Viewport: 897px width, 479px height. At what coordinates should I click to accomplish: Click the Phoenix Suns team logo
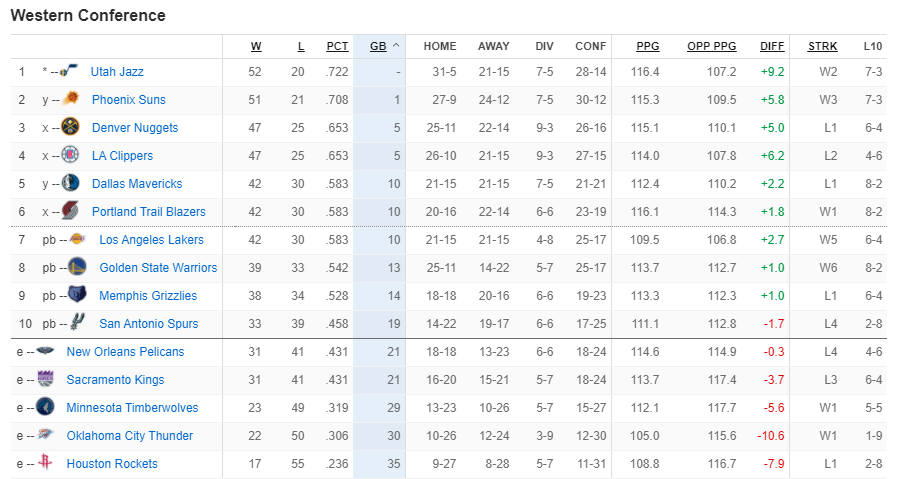(70, 98)
